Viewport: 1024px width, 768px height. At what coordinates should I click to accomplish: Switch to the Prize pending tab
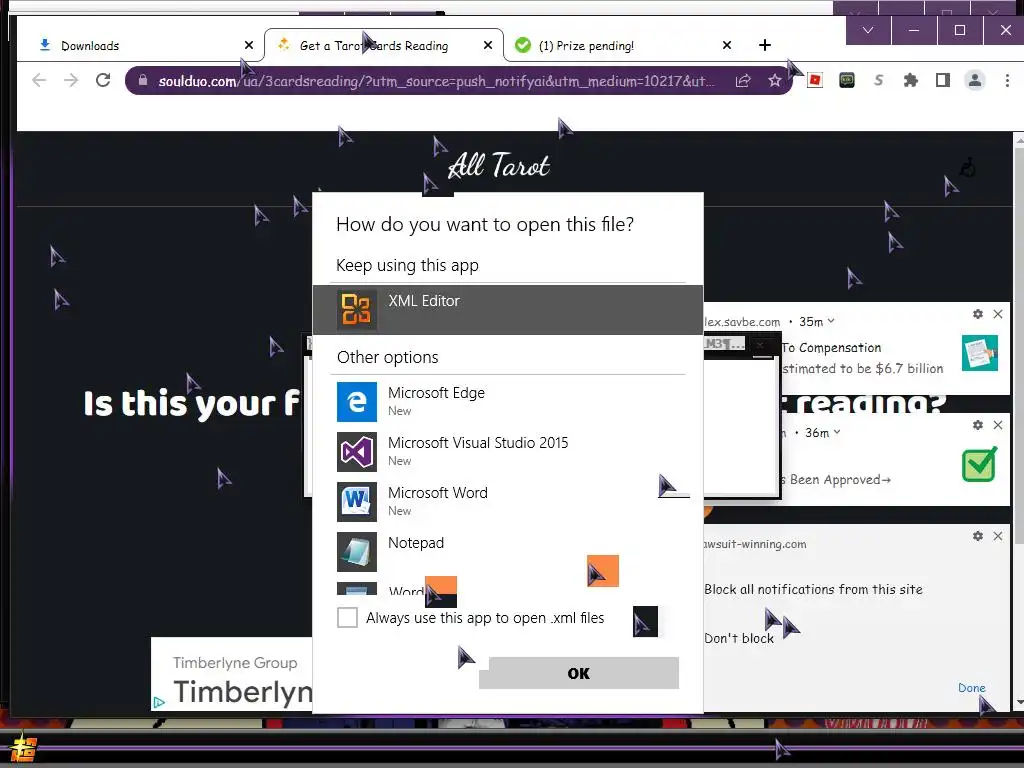tap(624, 46)
